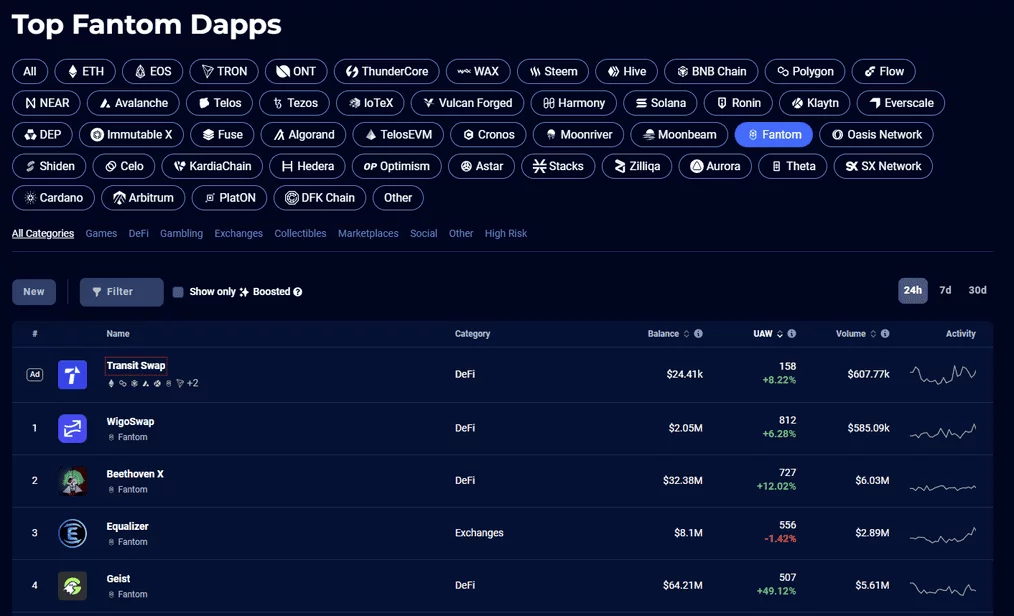
Task: Click the Transit Swap dapp logo
Action: tap(72, 374)
